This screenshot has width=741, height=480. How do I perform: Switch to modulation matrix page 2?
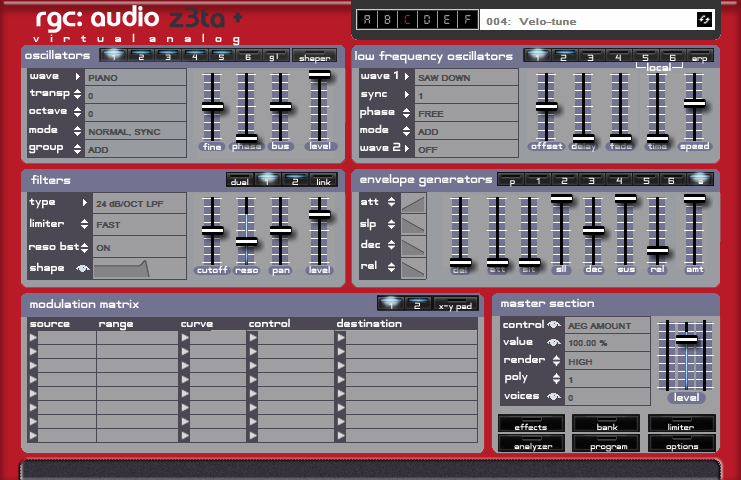[417, 304]
